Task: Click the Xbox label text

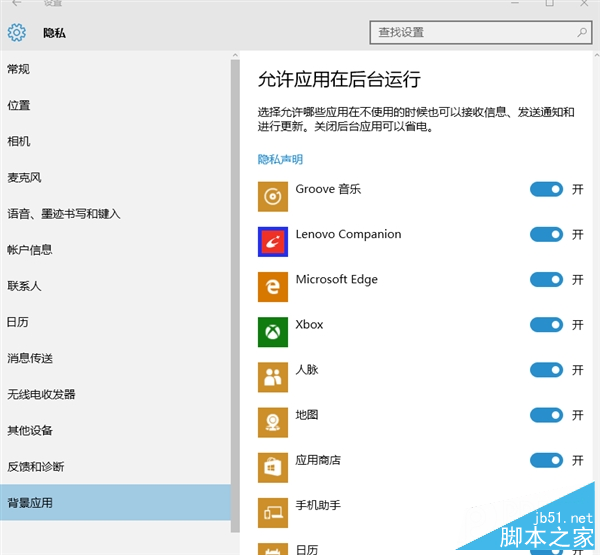Action: 309,325
